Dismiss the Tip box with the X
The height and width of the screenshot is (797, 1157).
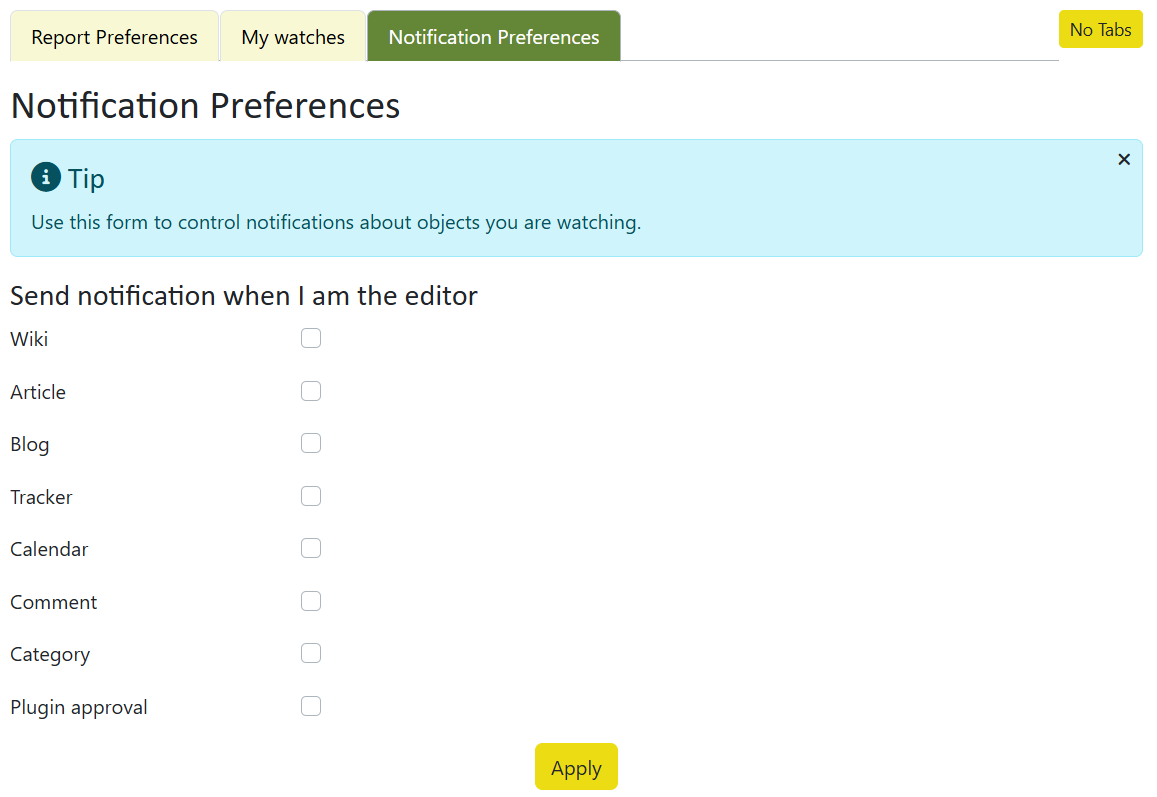1124,159
